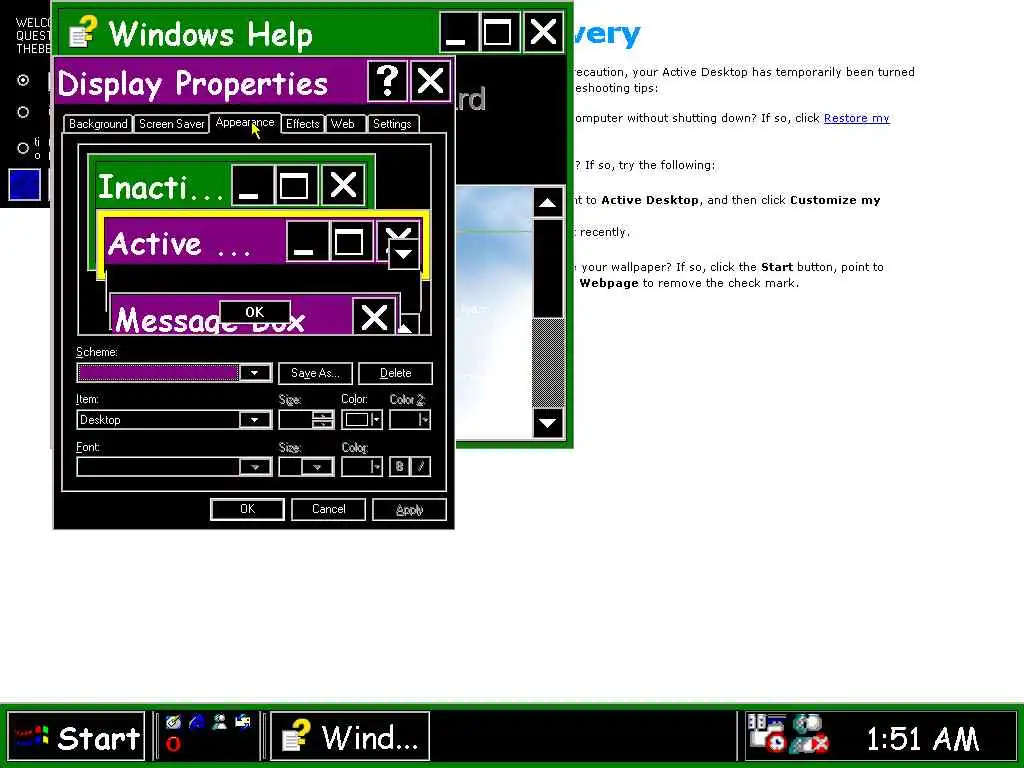
Task: Click the bold 'Customize my' text
Action: [x=835, y=200]
